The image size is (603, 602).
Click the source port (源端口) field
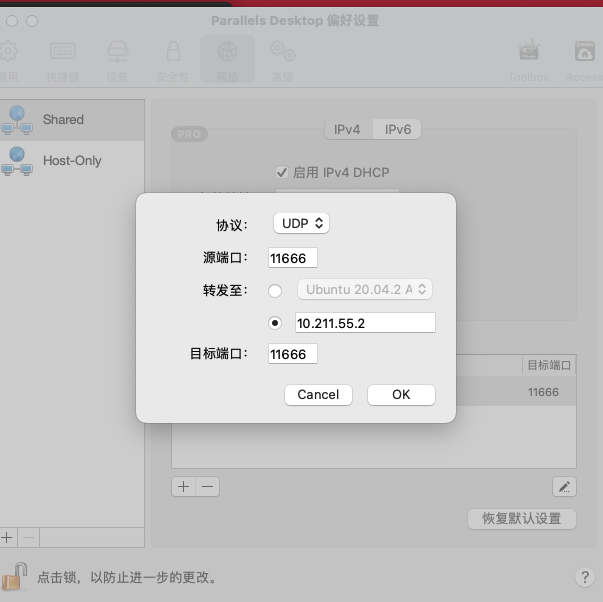click(x=293, y=258)
